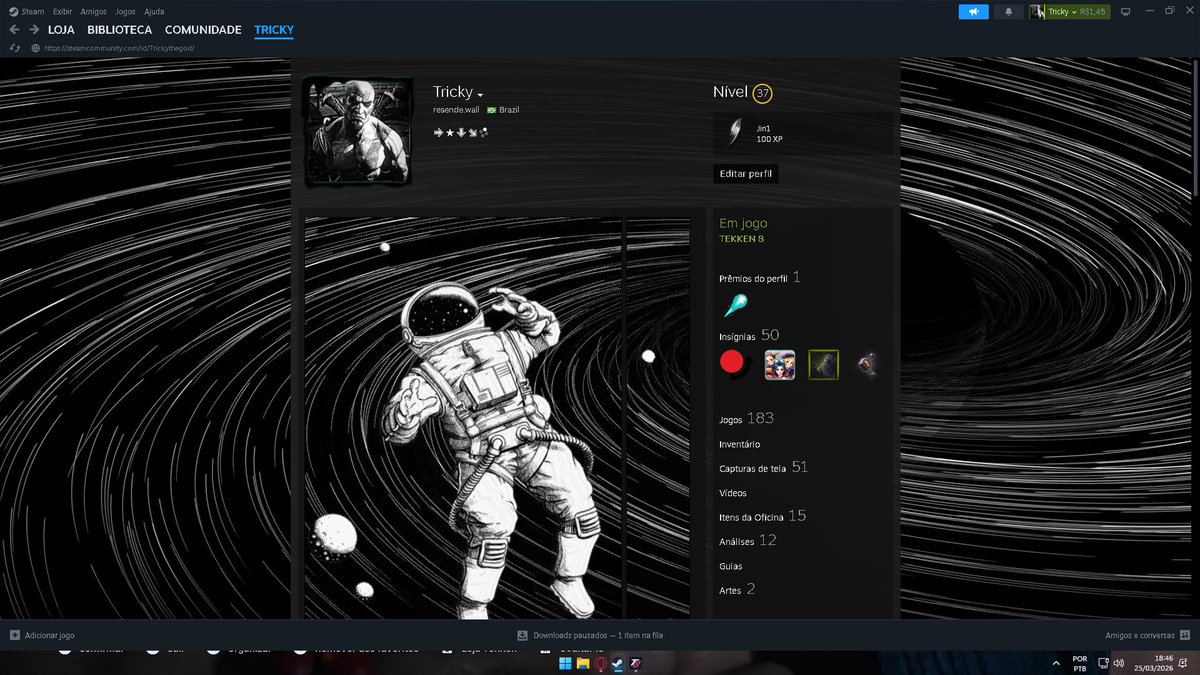Open the Jin1 featured badge
1200x675 pixels.
pyautogui.click(x=803, y=133)
